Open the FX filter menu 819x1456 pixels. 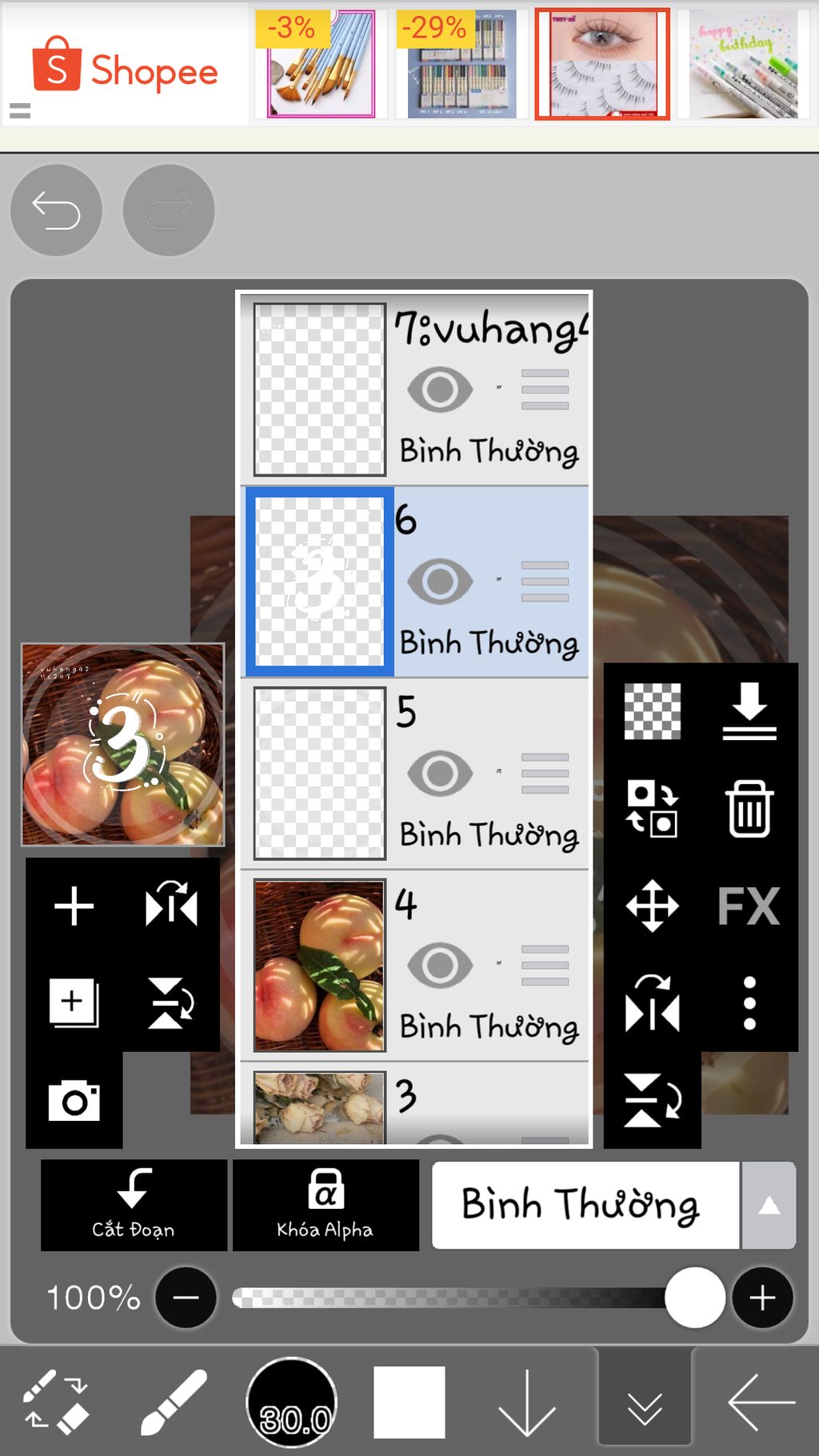coord(749,906)
